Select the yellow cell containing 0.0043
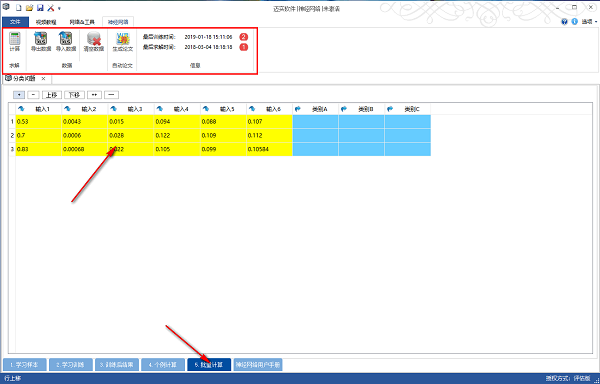The width and height of the screenshot is (600, 384). click(85, 122)
